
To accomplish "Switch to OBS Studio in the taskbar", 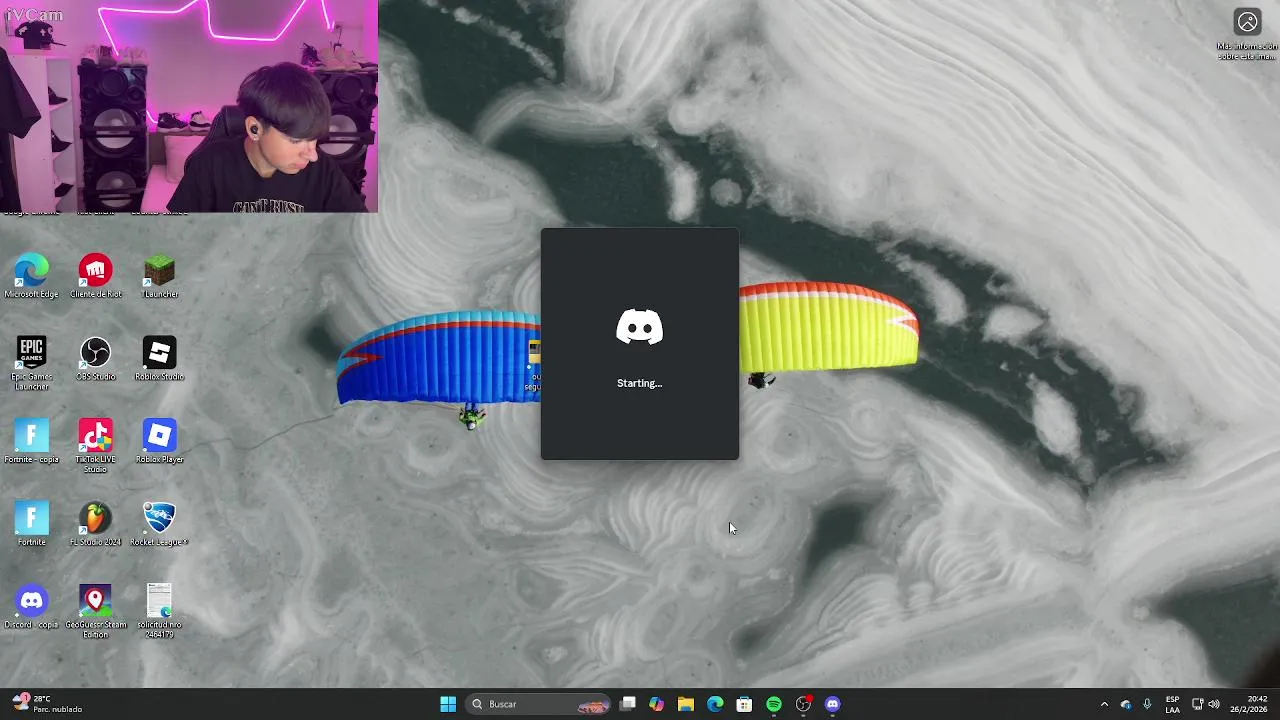I will click(x=803, y=704).
